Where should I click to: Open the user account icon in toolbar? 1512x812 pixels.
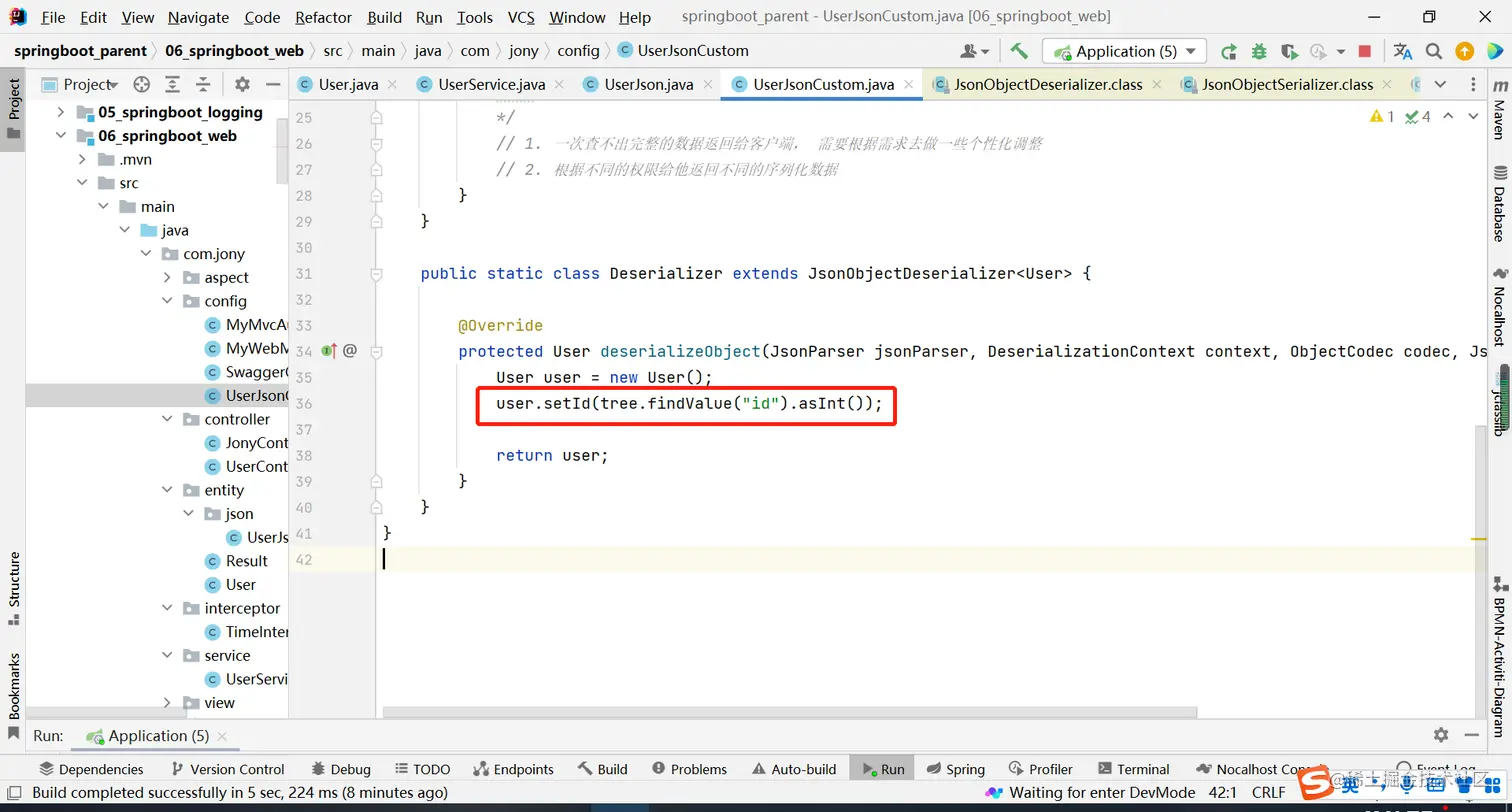click(974, 51)
